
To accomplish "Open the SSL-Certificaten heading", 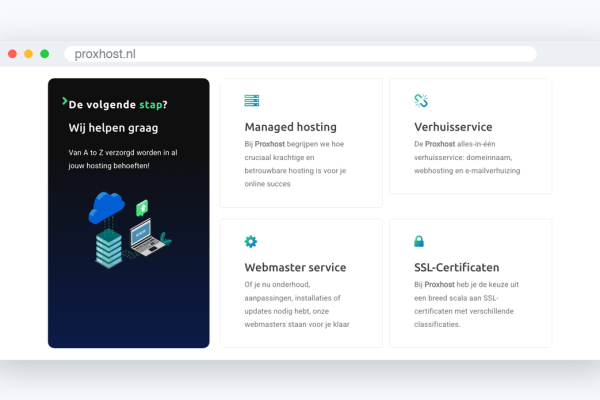I will pyautogui.click(x=457, y=268).
